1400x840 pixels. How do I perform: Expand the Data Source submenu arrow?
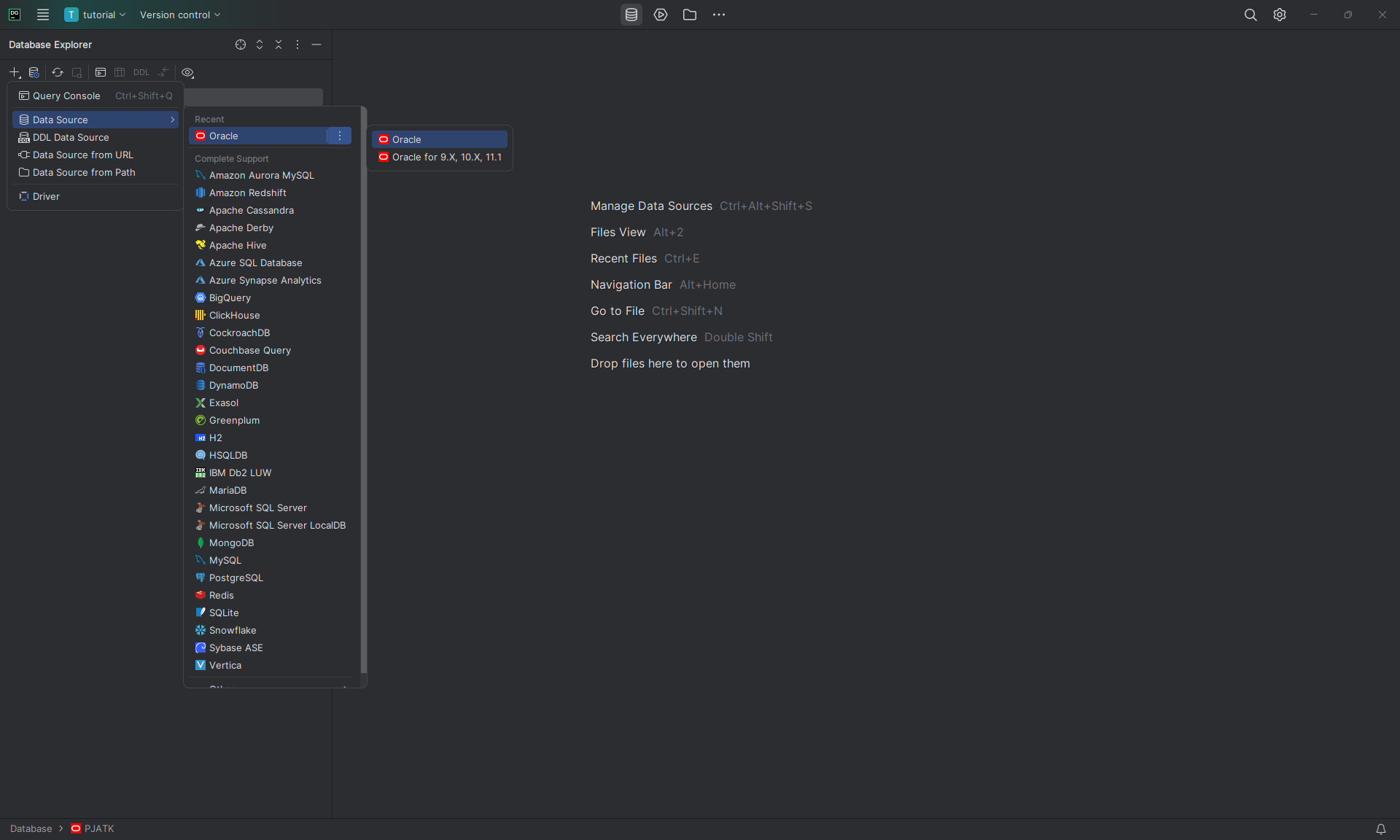pos(173,120)
